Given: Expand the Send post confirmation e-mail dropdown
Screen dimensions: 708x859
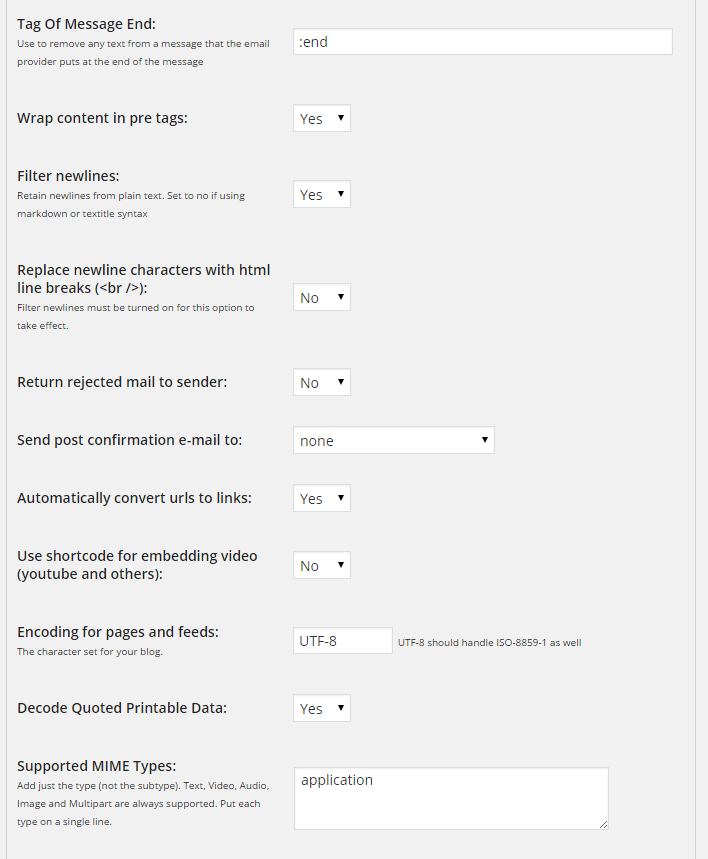Looking at the screenshot, I should (x=394, y=440).
